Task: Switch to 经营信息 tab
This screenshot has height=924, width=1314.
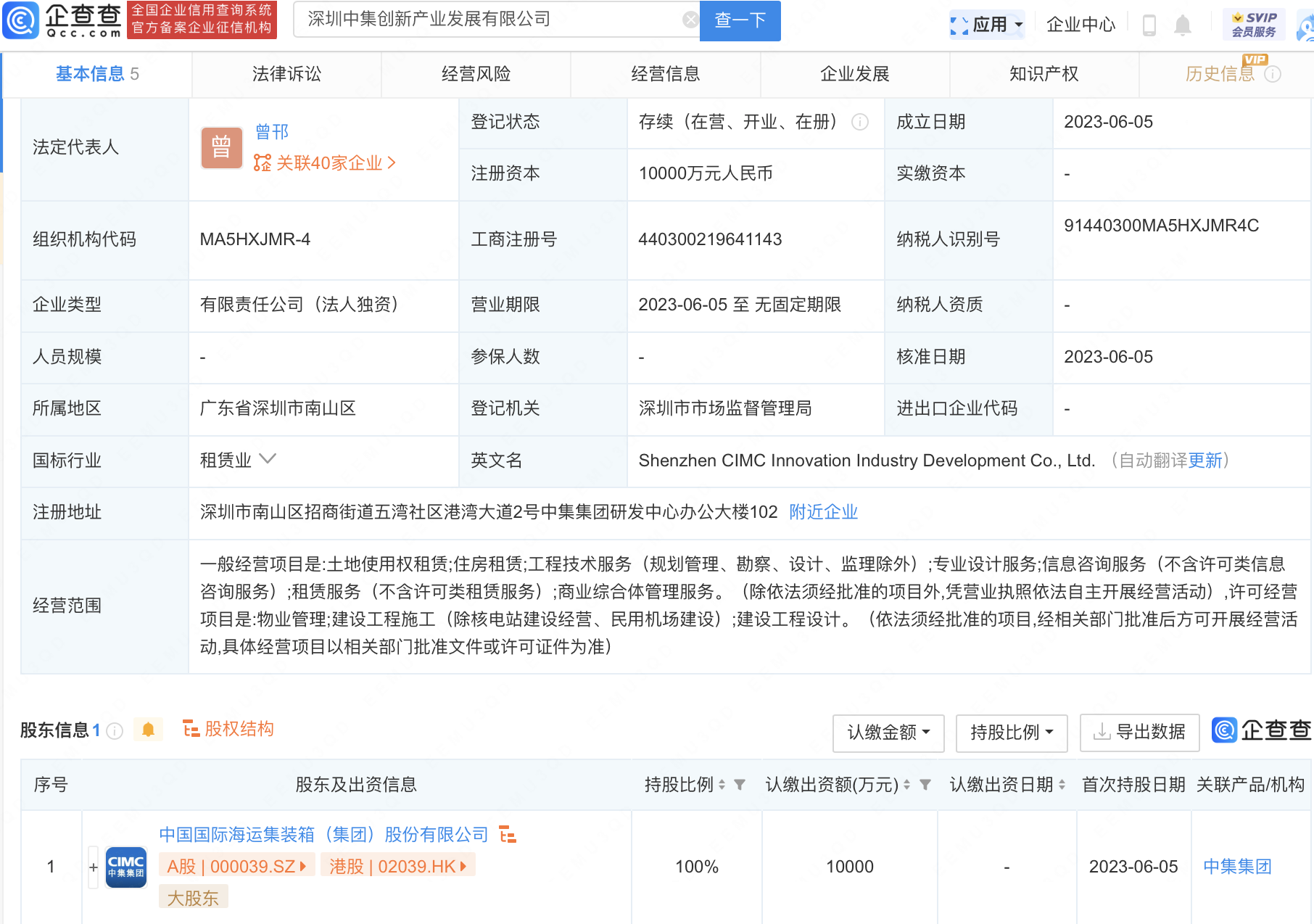Action: 665,74
